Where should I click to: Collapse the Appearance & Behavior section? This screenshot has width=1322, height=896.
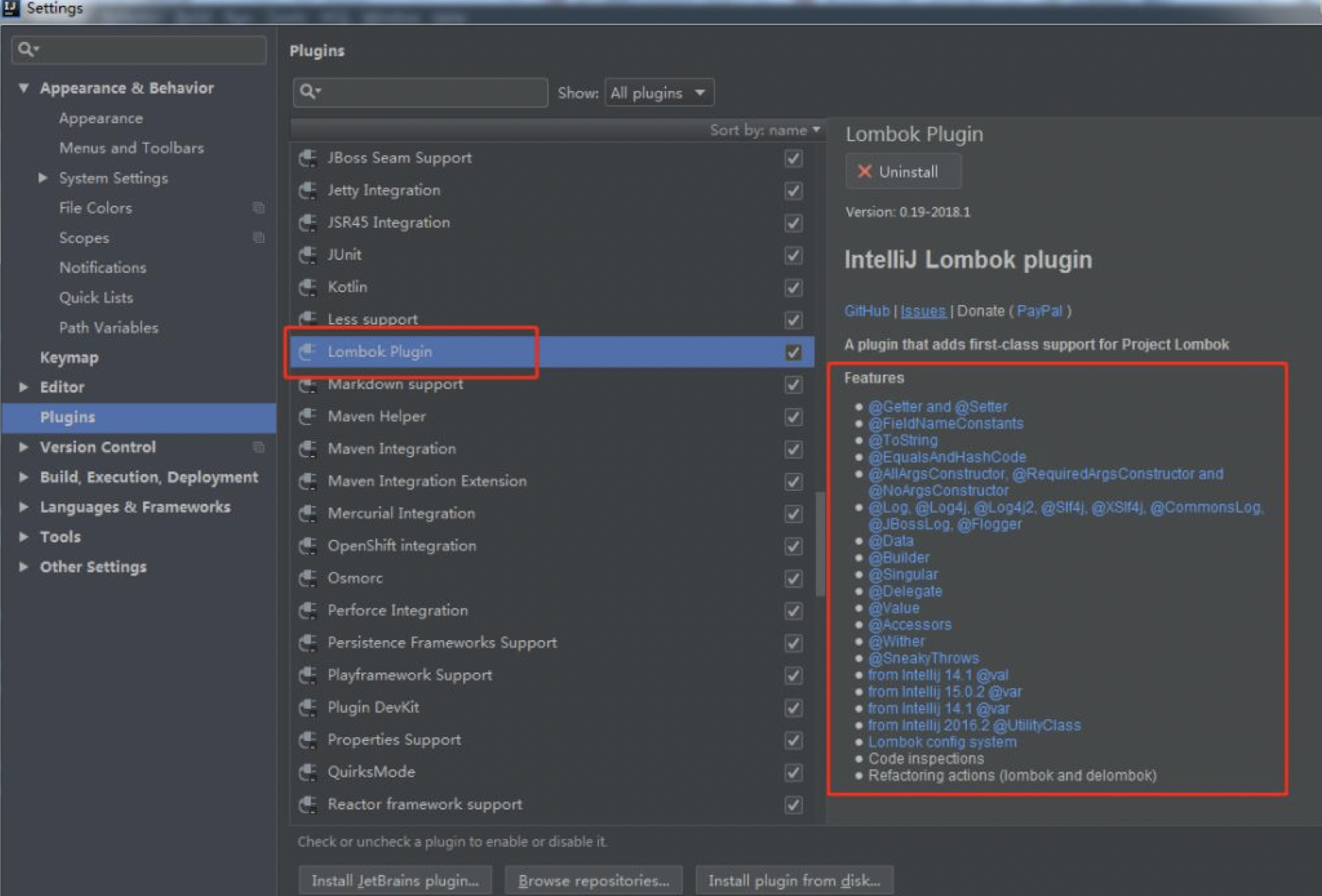pyautogui.click(x=23, y=88)
